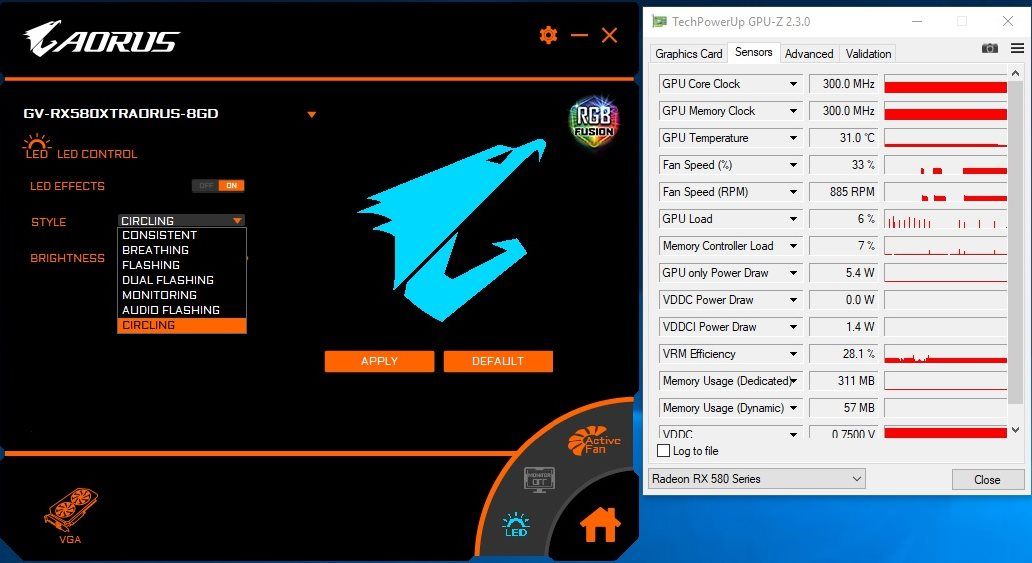
Task: Click the Fan Speed (%) history graph
Action: (x=945, y=165)
